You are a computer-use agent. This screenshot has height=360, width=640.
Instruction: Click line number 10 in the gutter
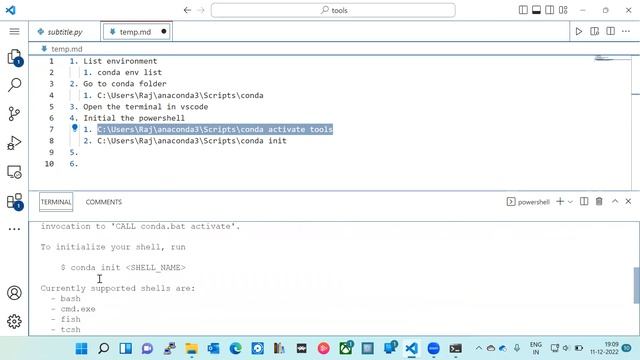point(49,164)
